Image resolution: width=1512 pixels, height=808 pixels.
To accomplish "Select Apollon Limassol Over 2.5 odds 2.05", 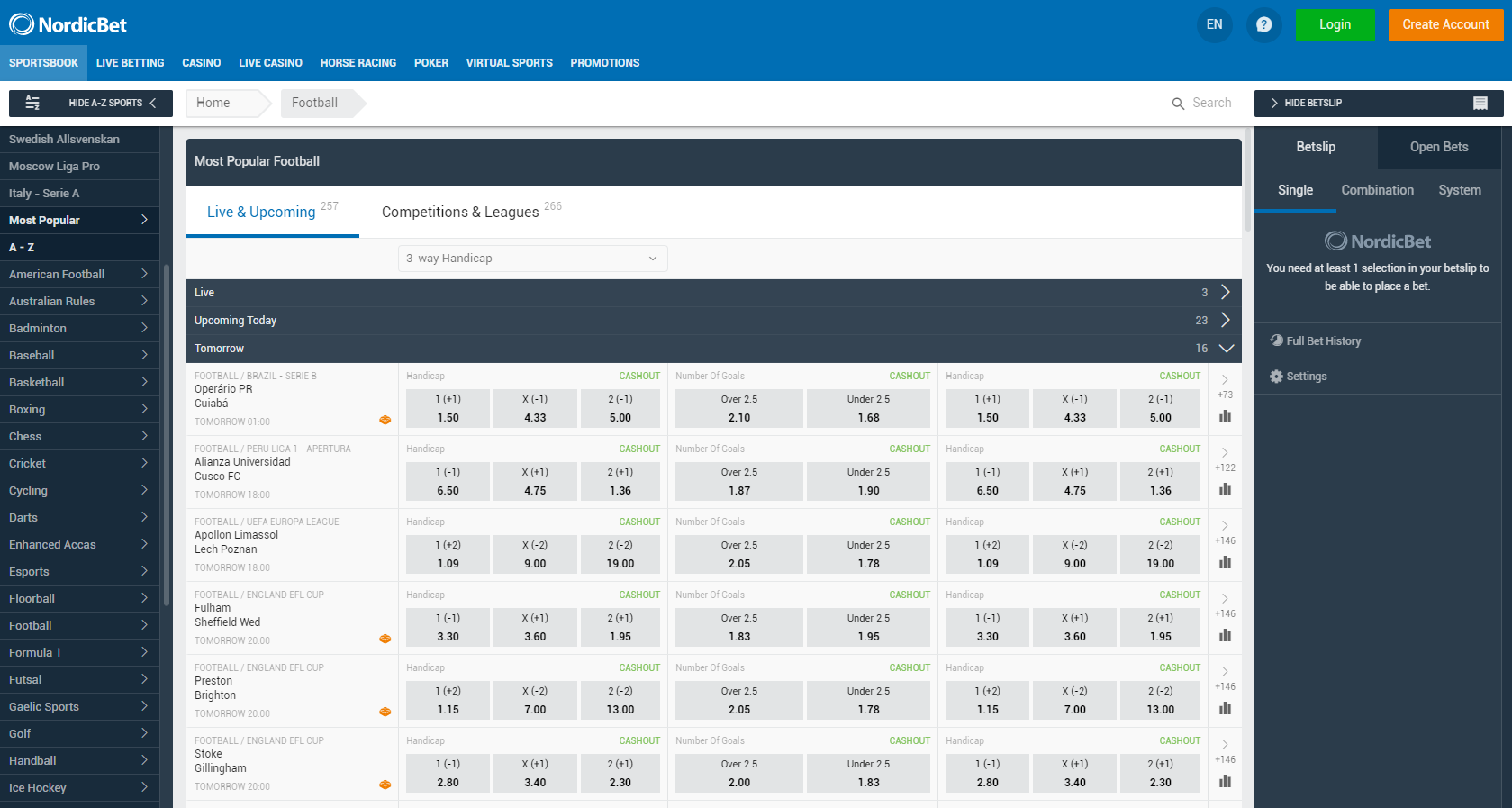I will [738, 554].
